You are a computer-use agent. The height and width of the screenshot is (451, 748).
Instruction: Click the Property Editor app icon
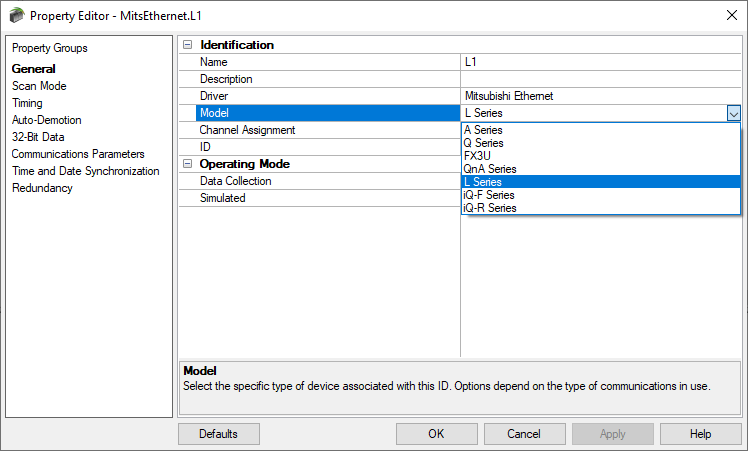(x=16, y=15)
